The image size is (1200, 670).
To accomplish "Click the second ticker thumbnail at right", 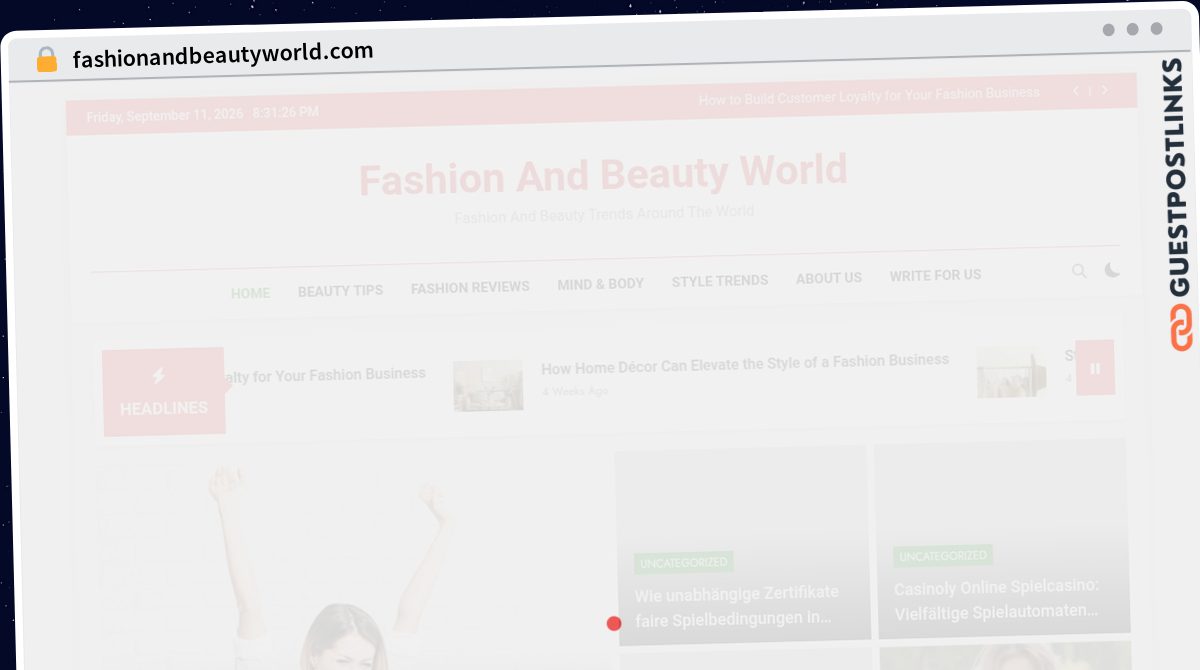I will coord(1011,372).
